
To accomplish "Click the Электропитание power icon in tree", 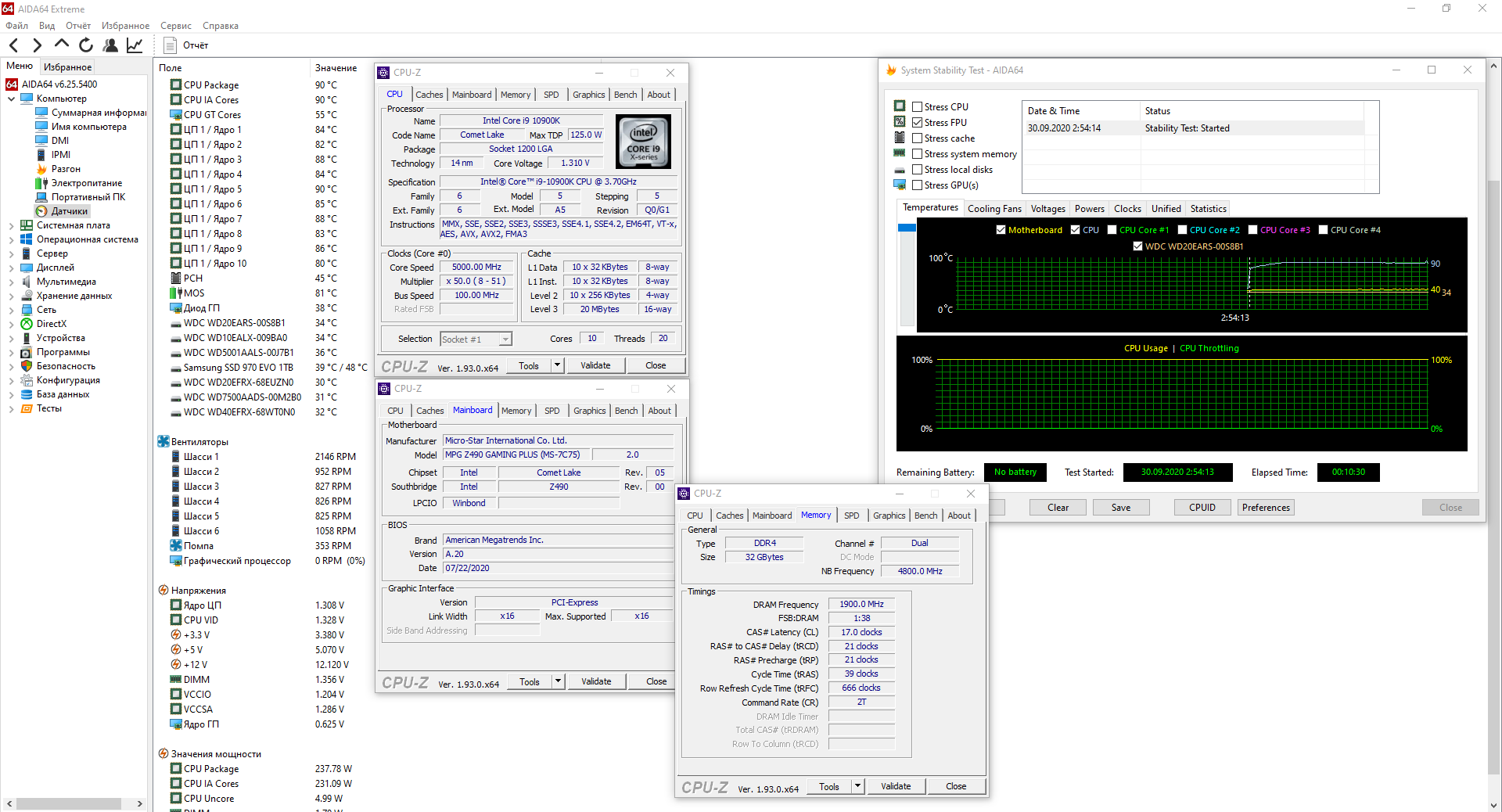I will click(41, 183).
